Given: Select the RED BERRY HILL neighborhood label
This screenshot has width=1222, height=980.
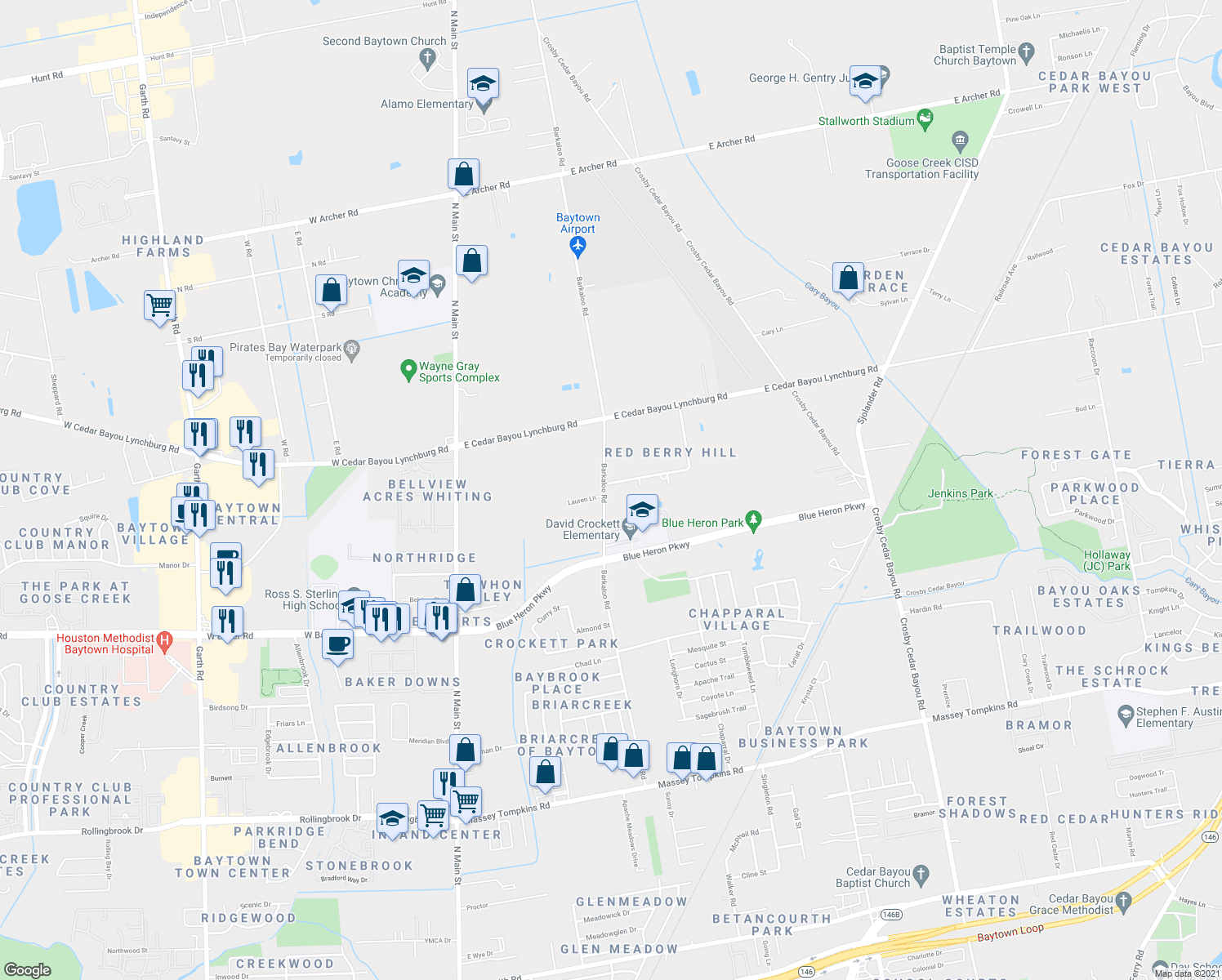Looking at the screenshot, I should click(x=671, y=452).
